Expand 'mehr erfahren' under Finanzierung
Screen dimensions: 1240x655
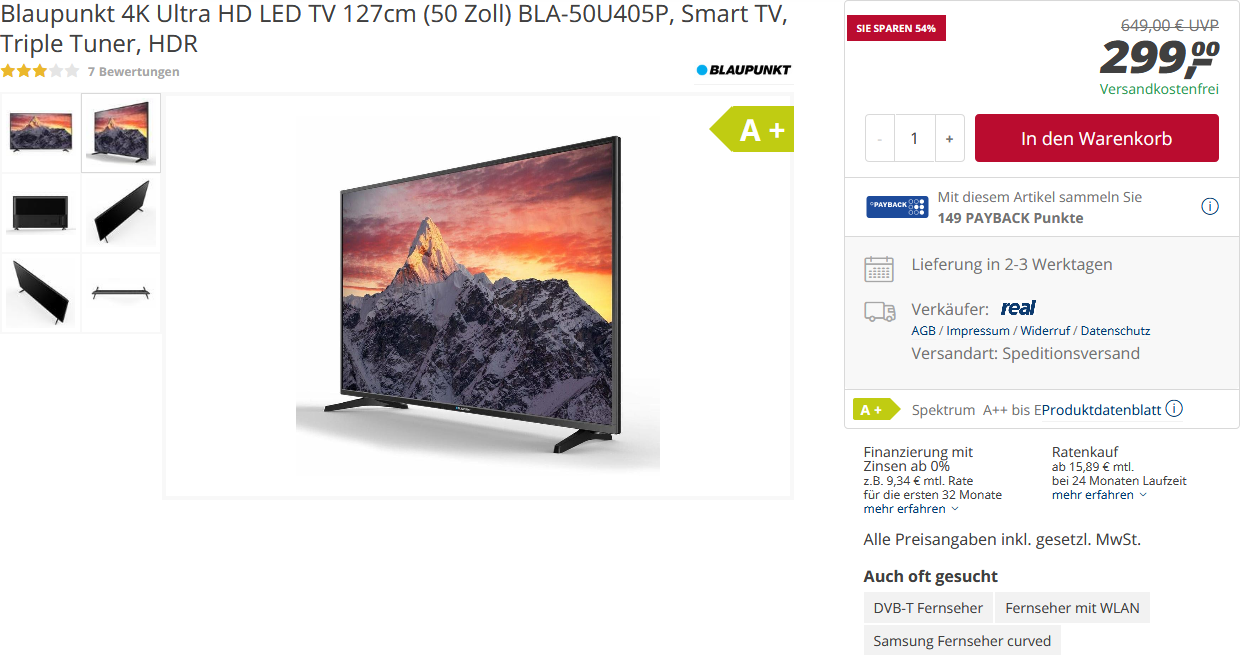(911, 509)
